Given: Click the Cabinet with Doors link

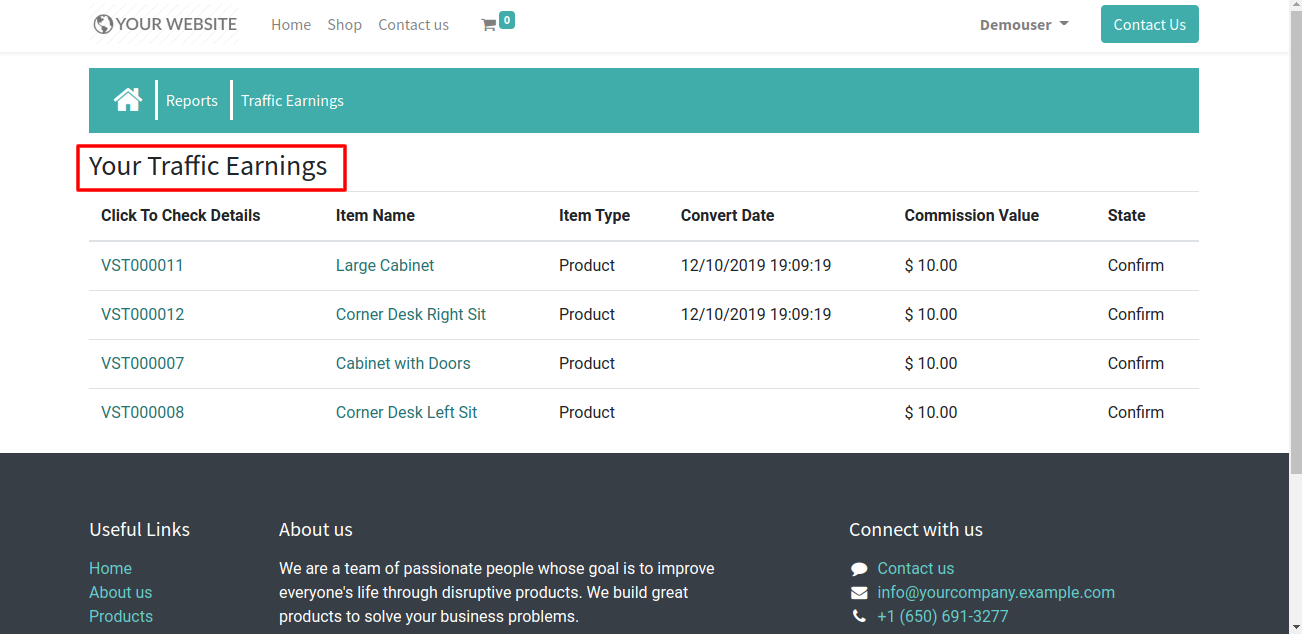Looking at the screenshot, I should click(x=403, y=364).
